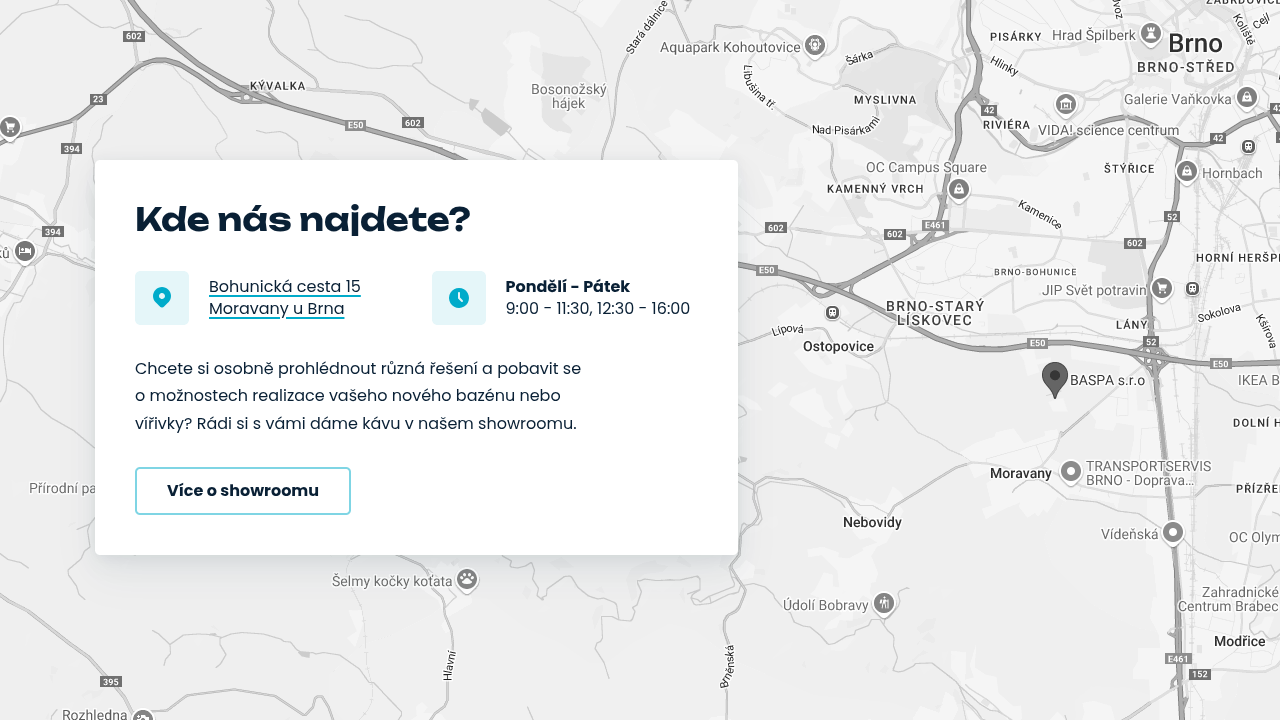Screen dimensions: 1280x720
Task: Click the OC Campus Square shopping icon
Action: tap(958, 188)
